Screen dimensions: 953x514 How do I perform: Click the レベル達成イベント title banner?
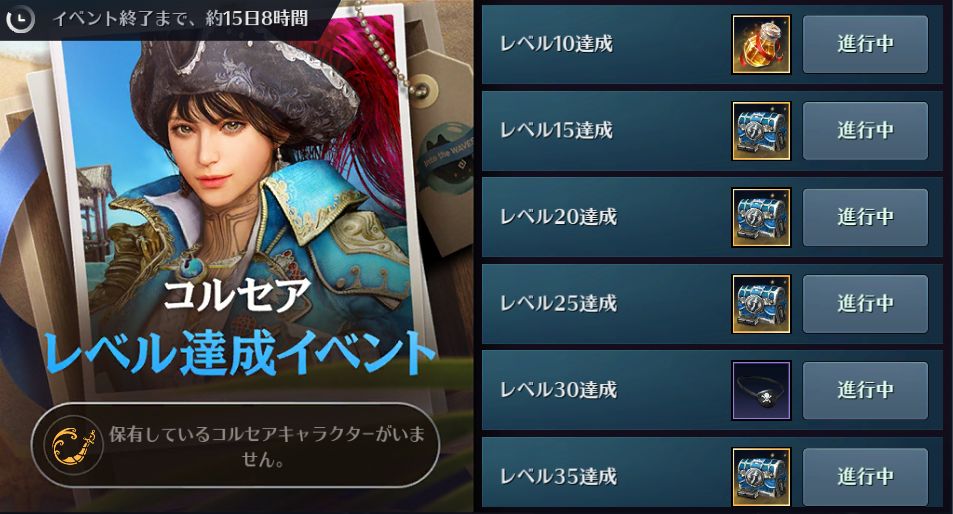240,354
